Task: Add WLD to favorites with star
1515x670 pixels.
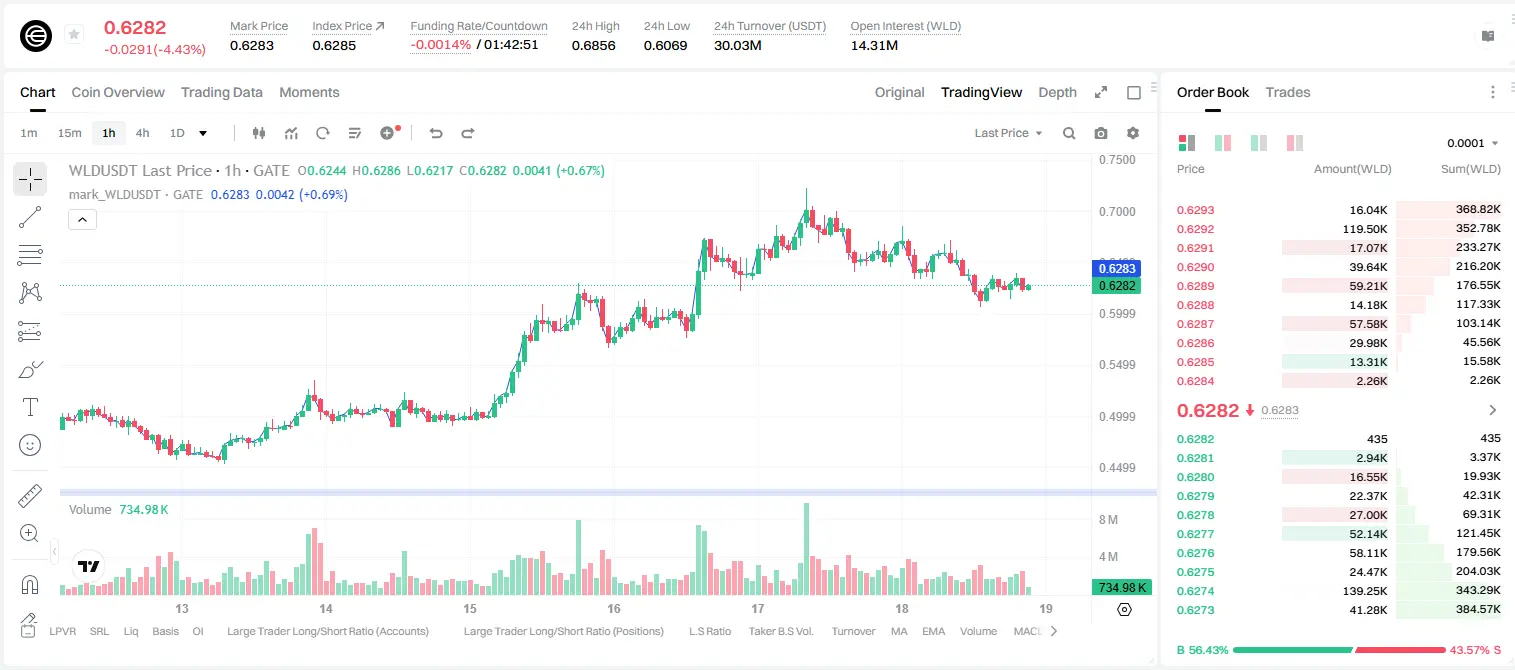Action: tap(74, 35)
